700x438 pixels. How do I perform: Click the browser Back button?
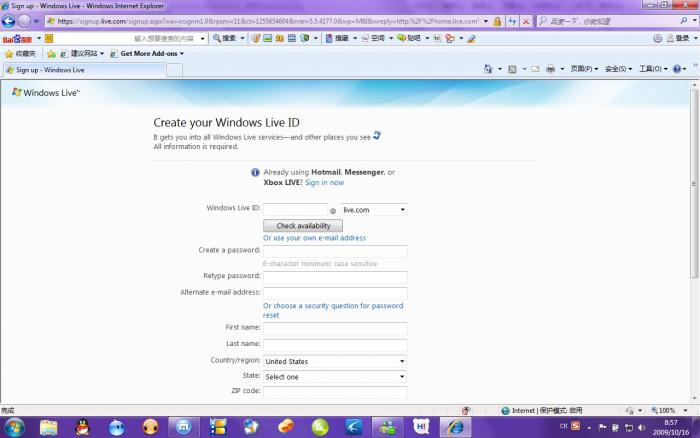pos(9,21)
